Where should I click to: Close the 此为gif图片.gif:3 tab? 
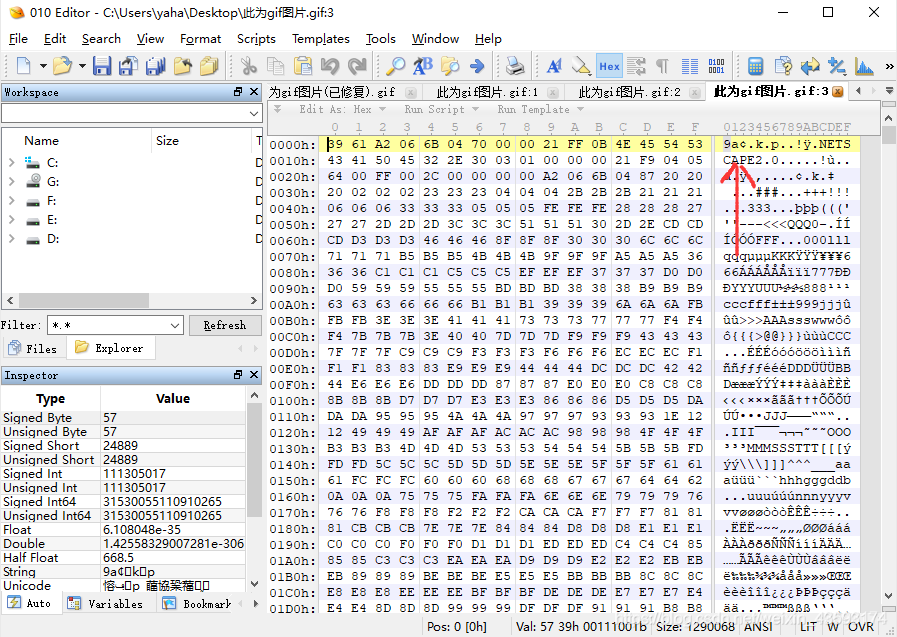[838, 91]
